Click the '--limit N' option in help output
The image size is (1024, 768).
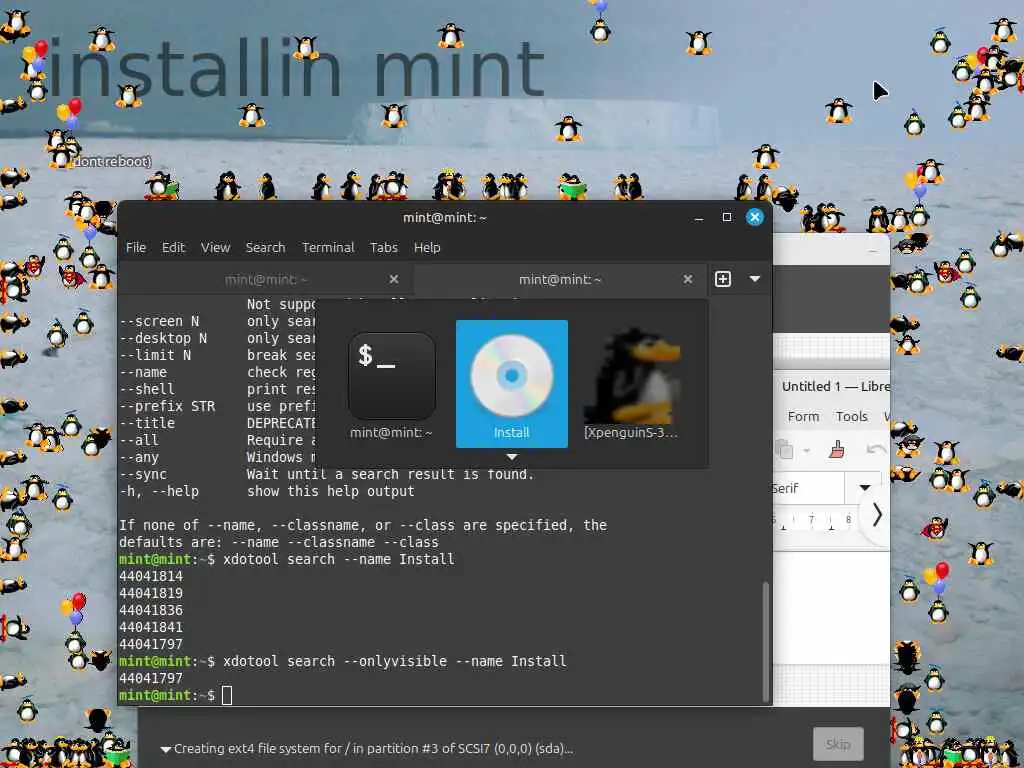(155, 355)
